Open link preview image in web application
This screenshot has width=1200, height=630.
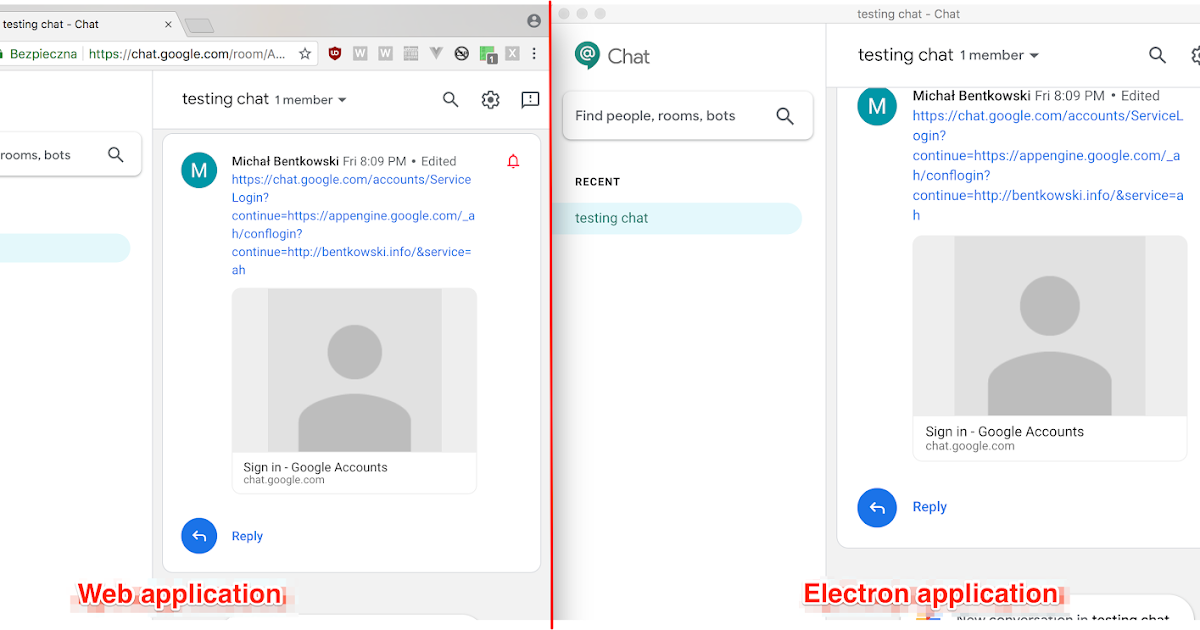(x=354, y=370)
